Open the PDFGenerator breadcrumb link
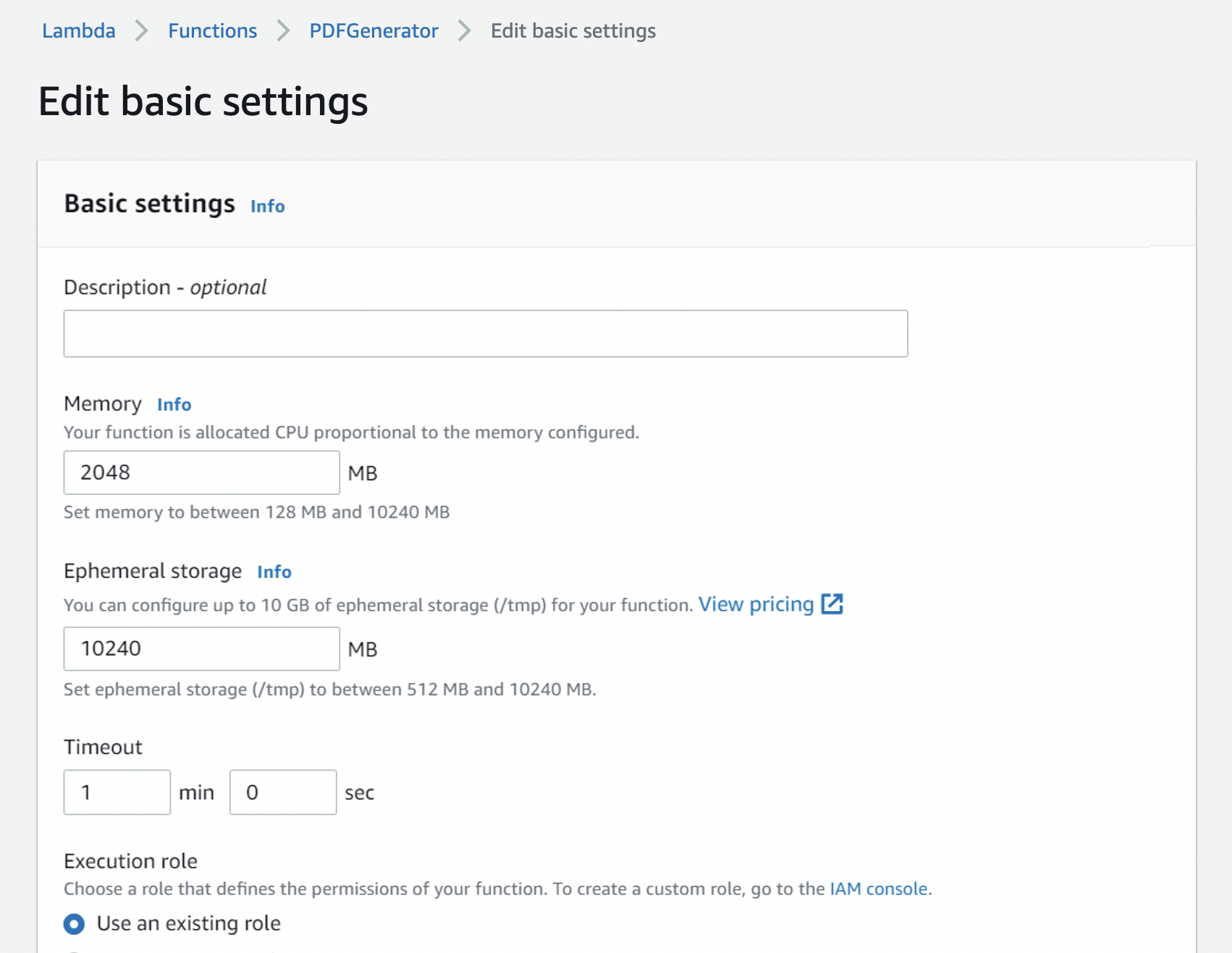The image size is (1232, 953). click(374, 30)
